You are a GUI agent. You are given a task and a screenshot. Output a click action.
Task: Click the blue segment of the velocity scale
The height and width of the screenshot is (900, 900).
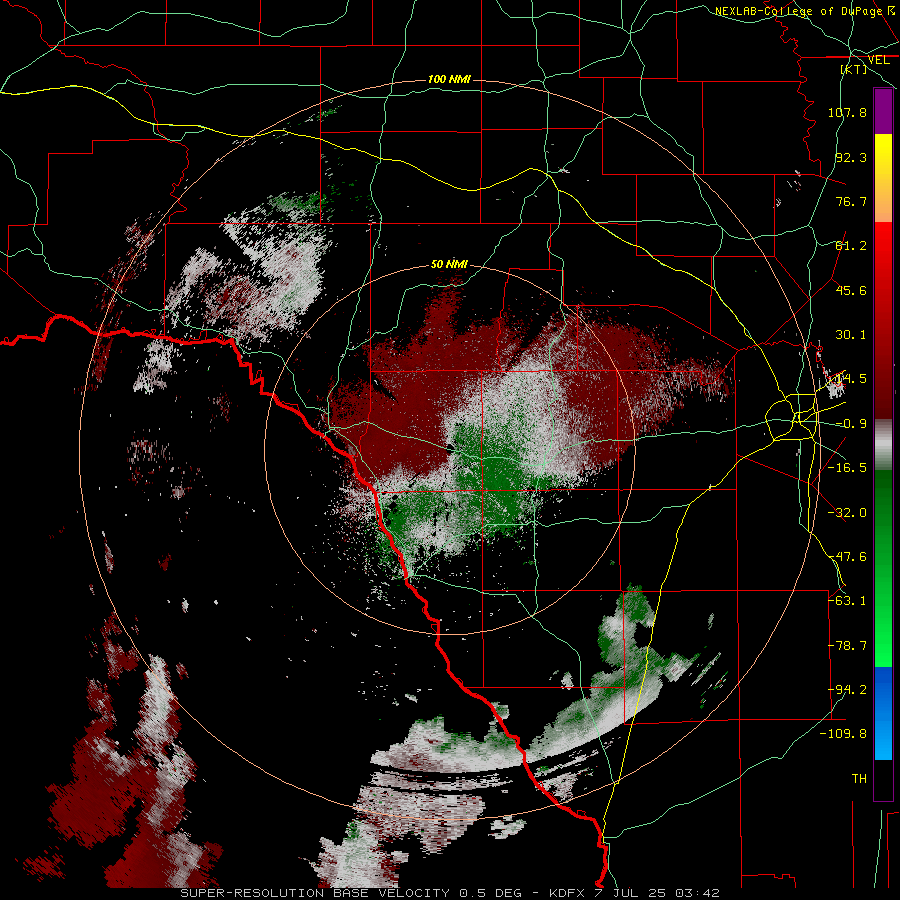coord(883,713)
